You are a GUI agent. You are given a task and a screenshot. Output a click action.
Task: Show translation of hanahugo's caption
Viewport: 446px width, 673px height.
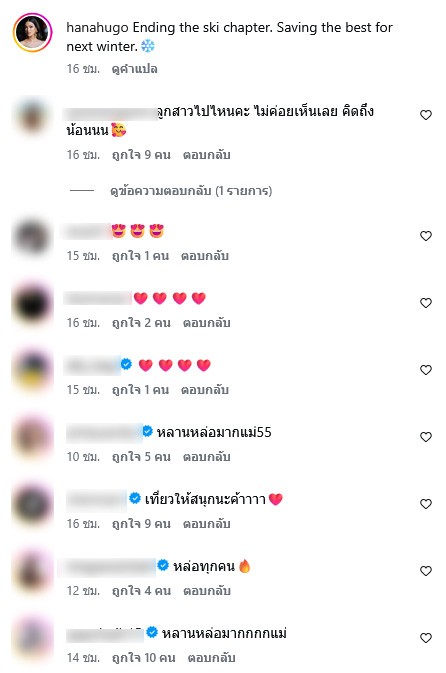(134, 69)
